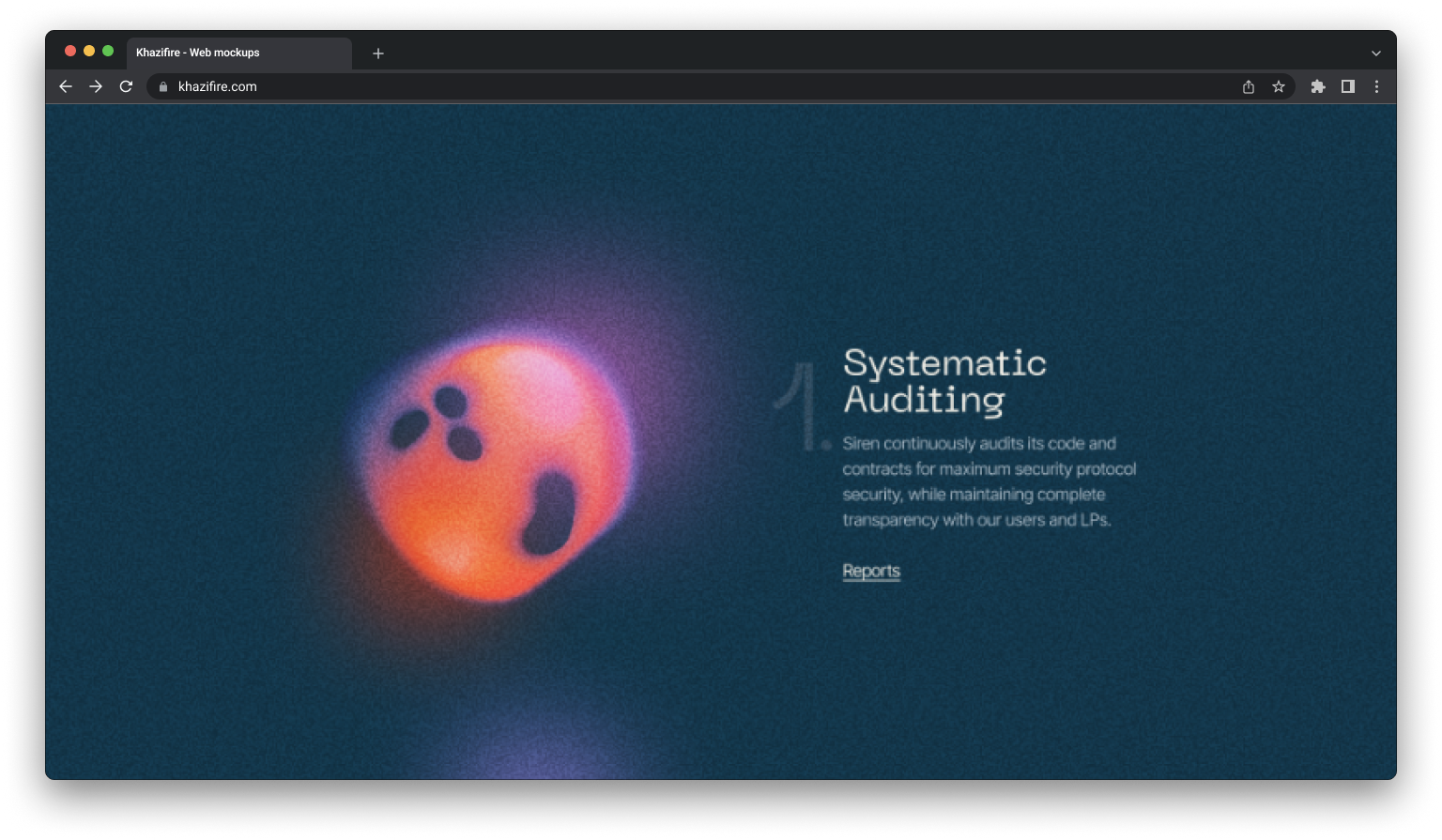
Task: Click the Siren audit description paragraph
Action: tap(989, 481)
